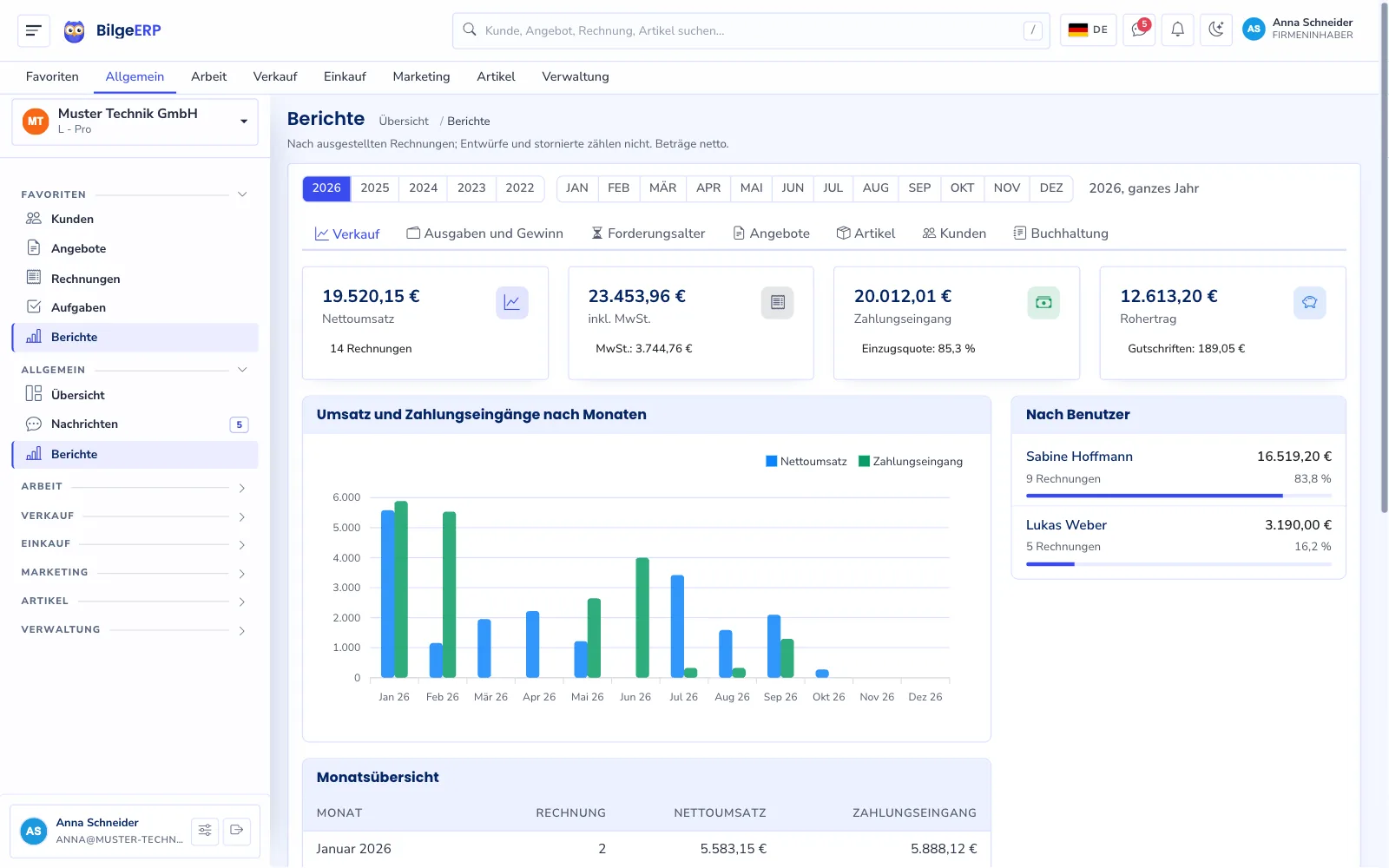1389x868 pixels.
Task: Select the MÄR month filter
Action: click(662, 188)
